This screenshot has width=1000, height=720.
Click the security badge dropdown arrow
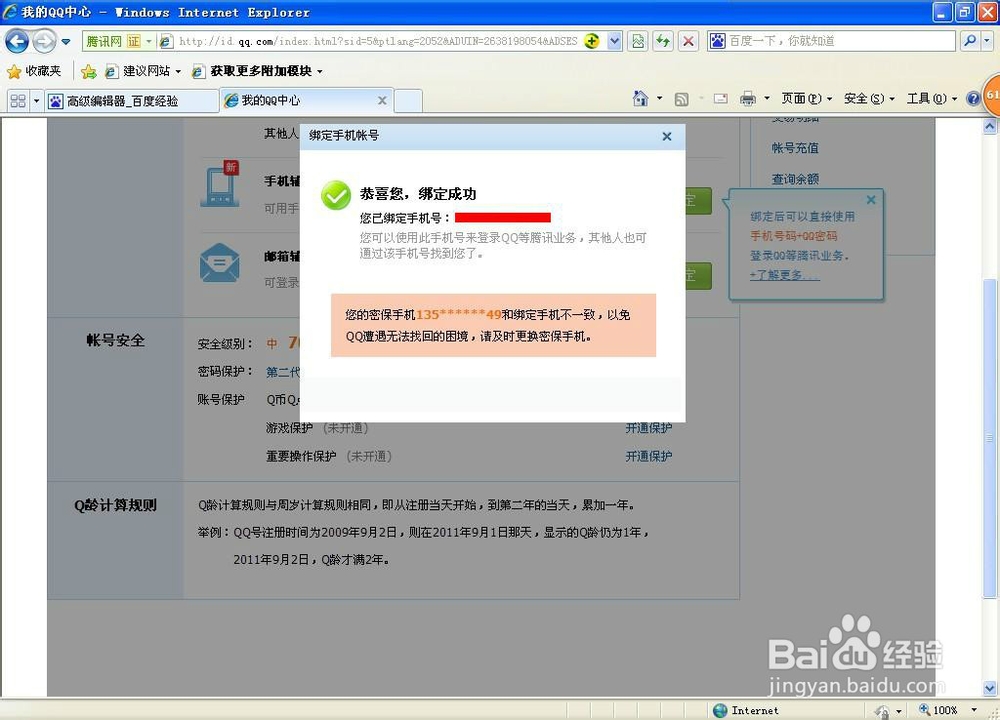[149, 41]
